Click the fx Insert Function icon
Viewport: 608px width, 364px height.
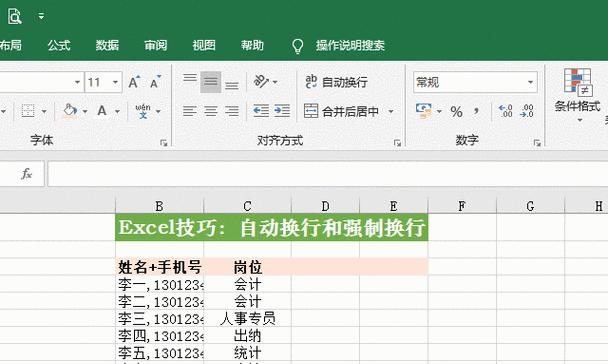(26, 174)
